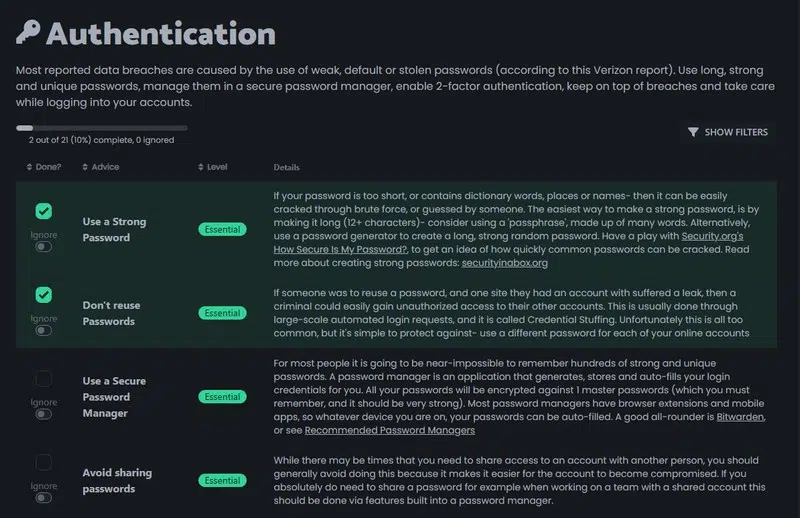This screenshot has height=518, width=800.
Task: Click the Essential badge for Use a Strong Password
Action: (221, 229)
